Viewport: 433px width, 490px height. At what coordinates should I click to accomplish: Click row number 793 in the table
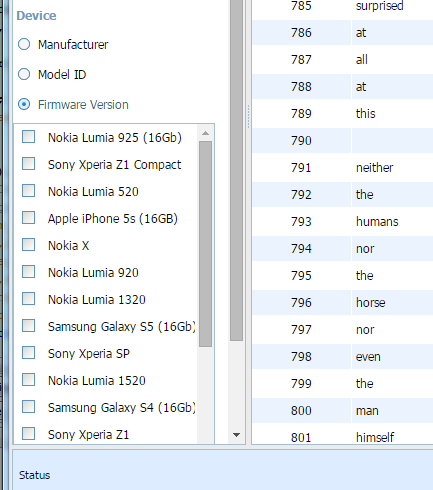click(301, 222)
